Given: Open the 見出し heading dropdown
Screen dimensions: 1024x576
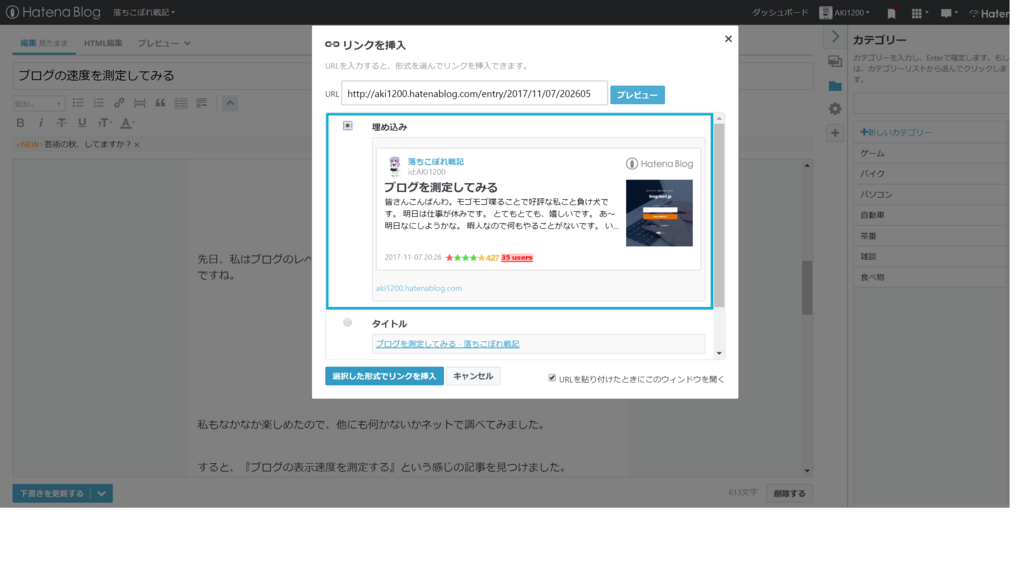Looking at the screenshot, I should pos(39,104).
